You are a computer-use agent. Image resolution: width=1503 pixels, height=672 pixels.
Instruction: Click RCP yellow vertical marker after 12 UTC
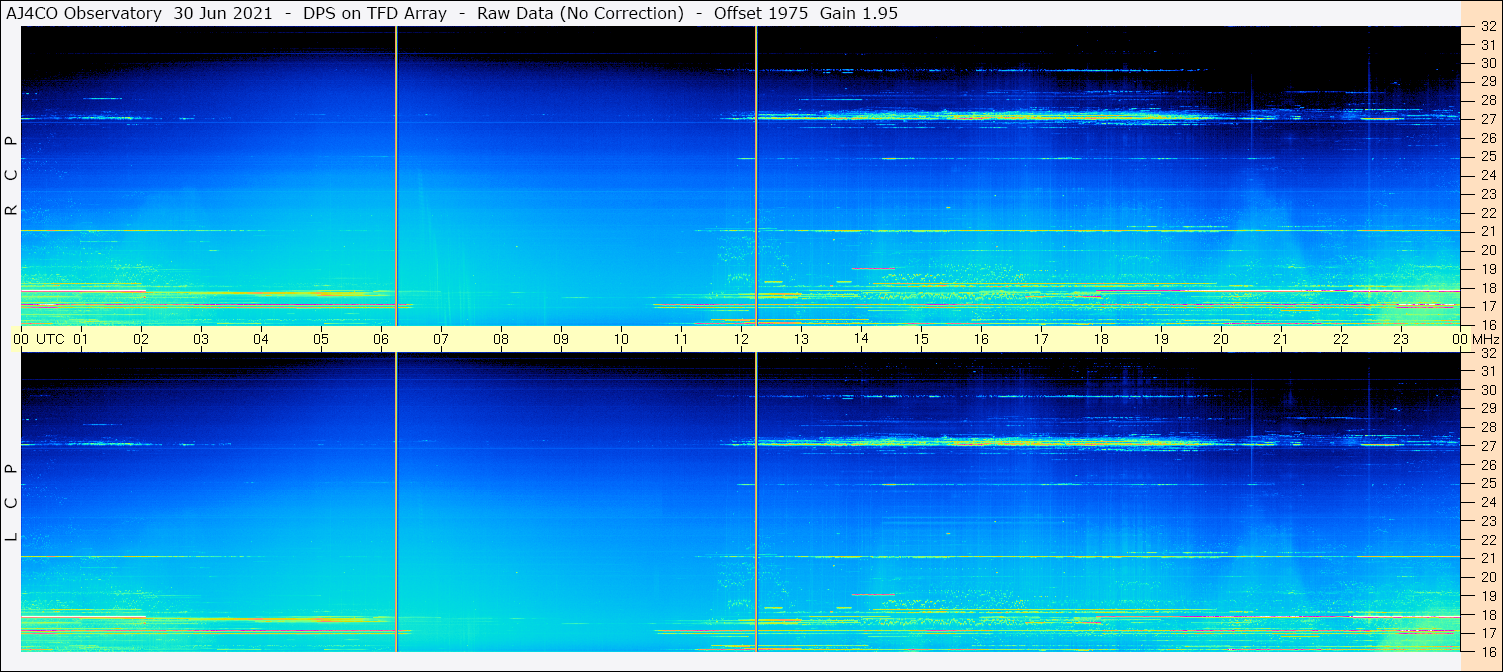(x=756, y=175)
